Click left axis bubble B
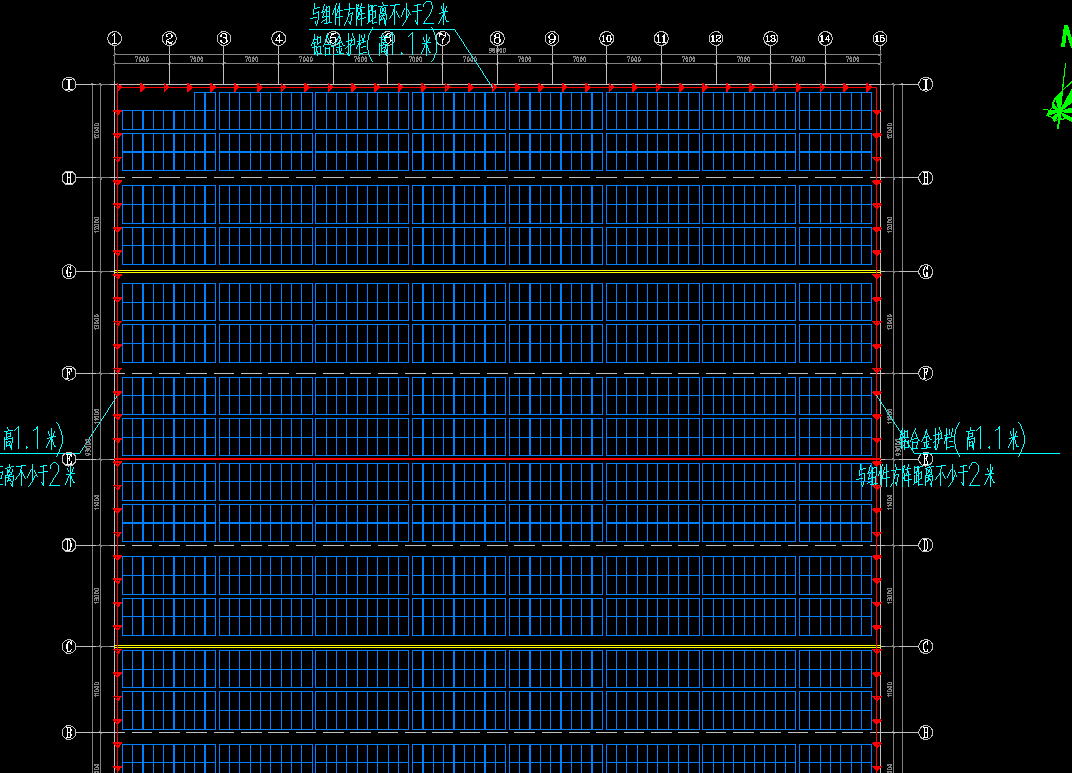 (69, 733)
